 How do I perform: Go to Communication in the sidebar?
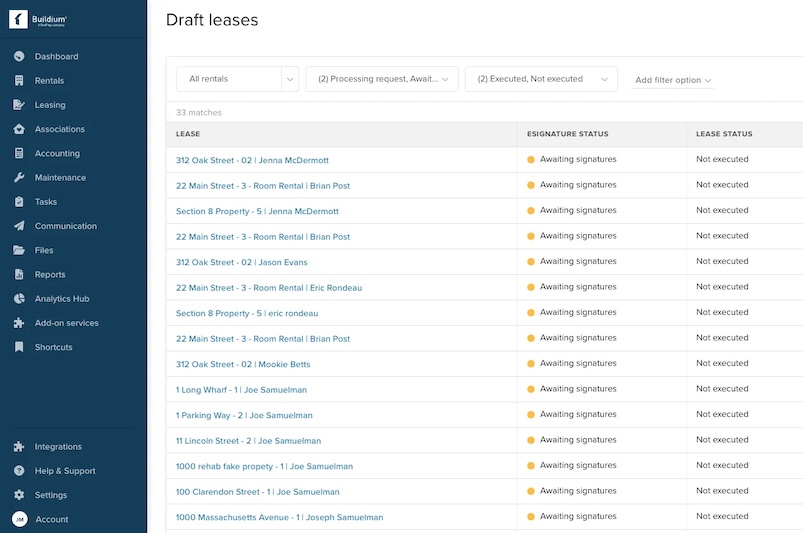coord(65,226)
